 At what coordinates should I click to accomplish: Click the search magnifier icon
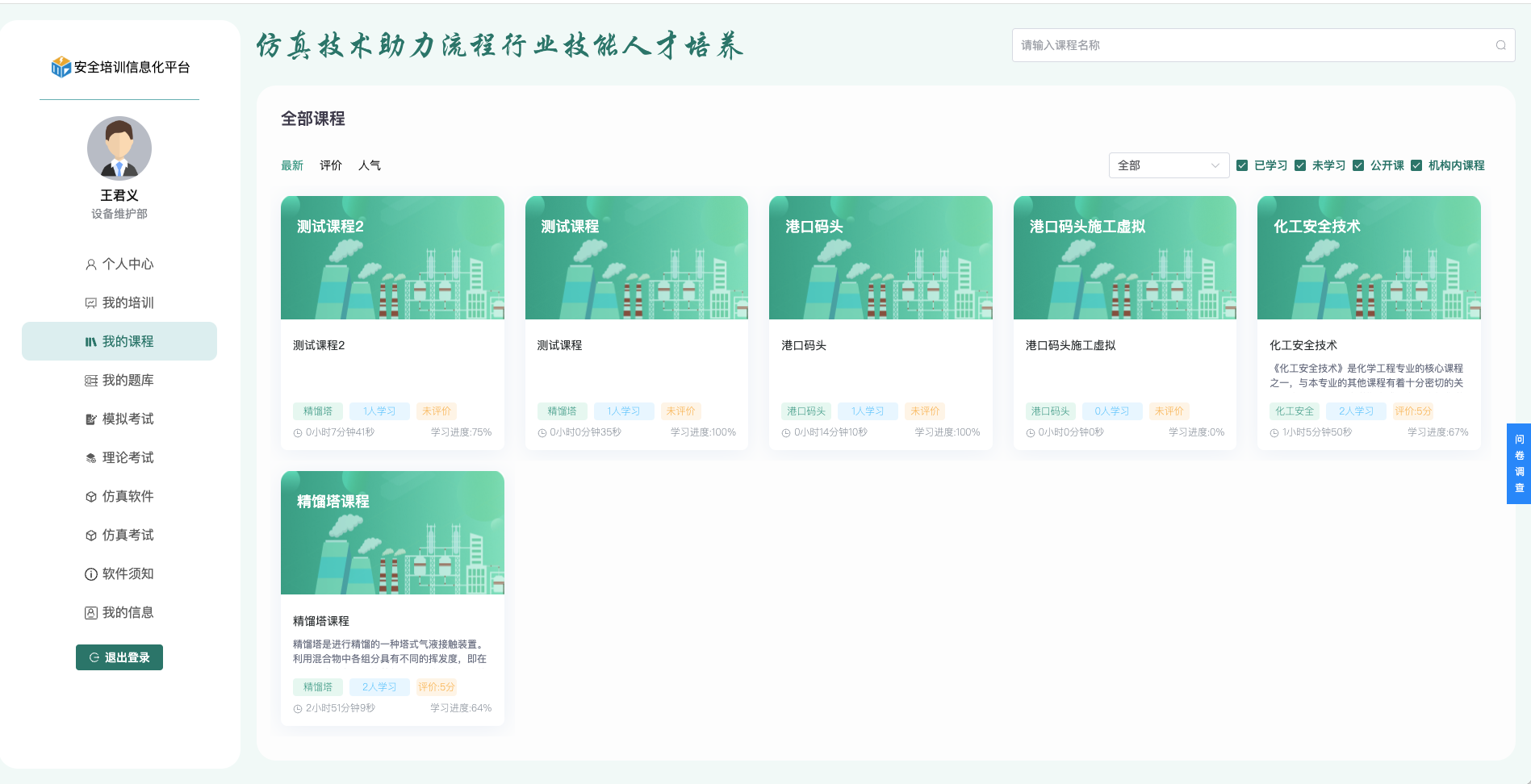[1500, 45]
